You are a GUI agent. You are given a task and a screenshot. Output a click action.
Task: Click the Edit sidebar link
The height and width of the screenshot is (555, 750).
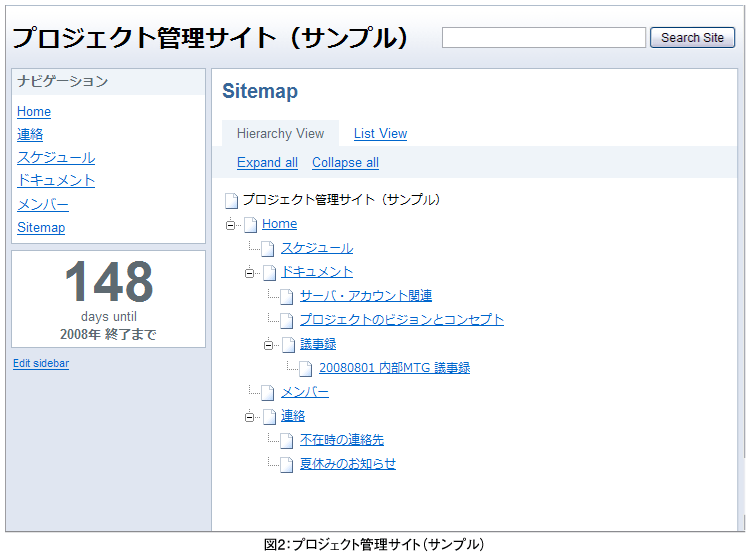click(41, 364)
